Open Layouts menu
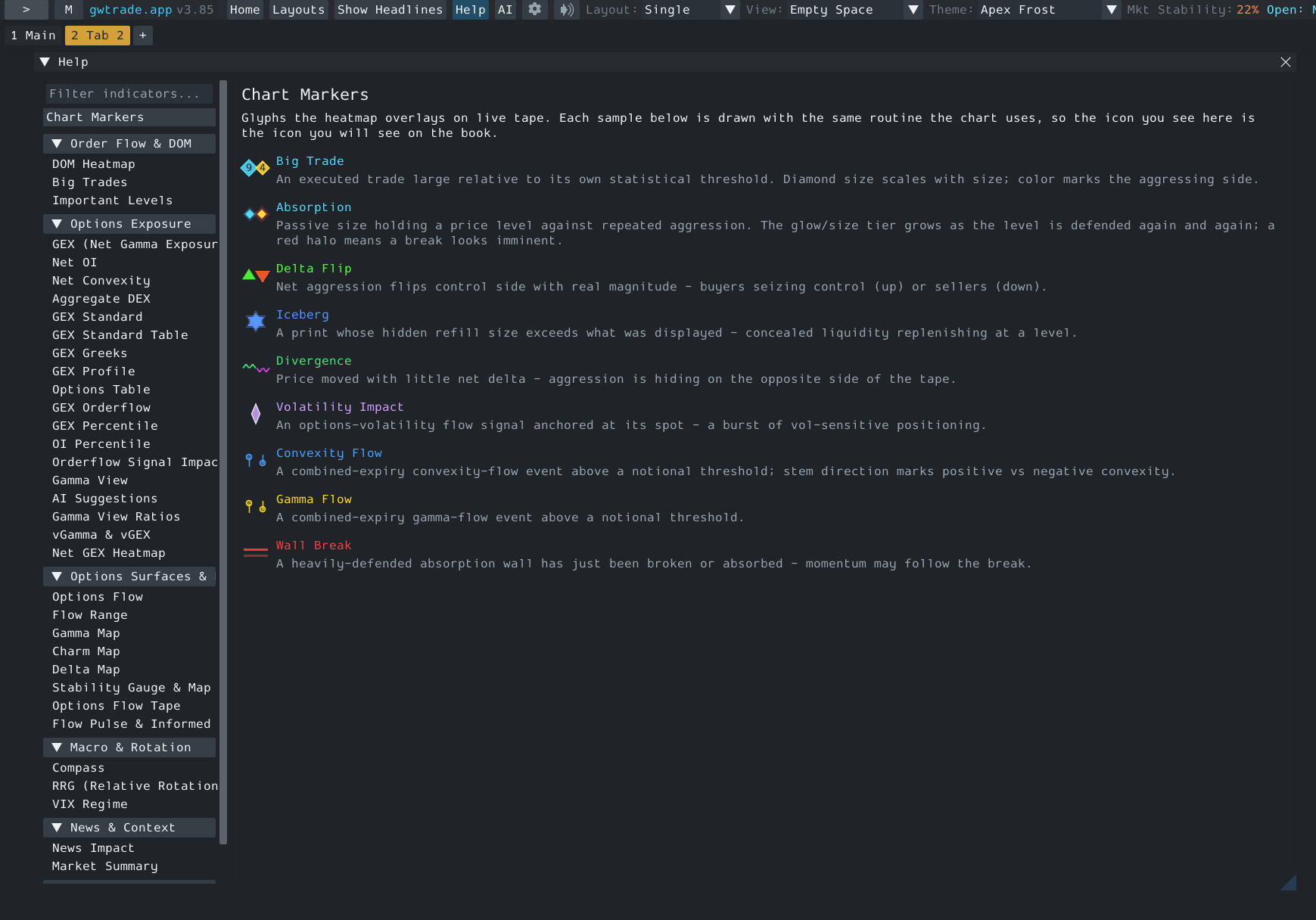 pyautogui.click(x=299, y=10)
